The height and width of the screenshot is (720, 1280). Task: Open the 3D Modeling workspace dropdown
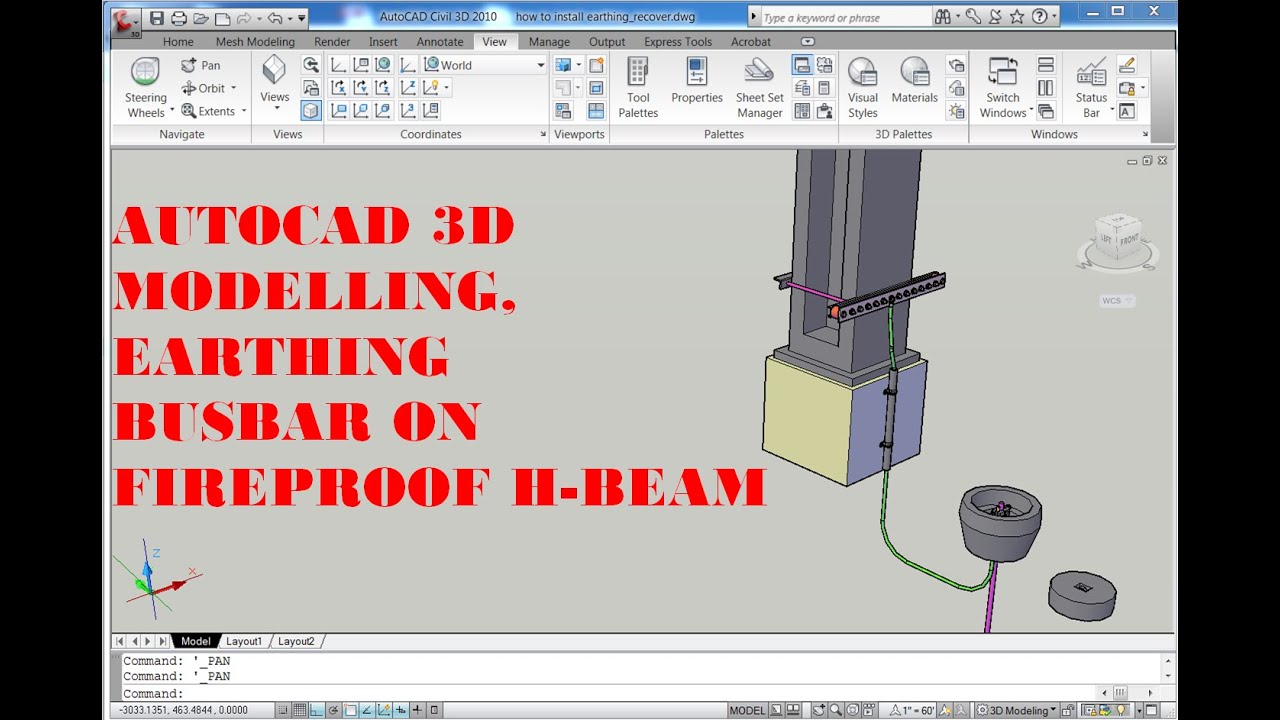[x=1015, y=710]
